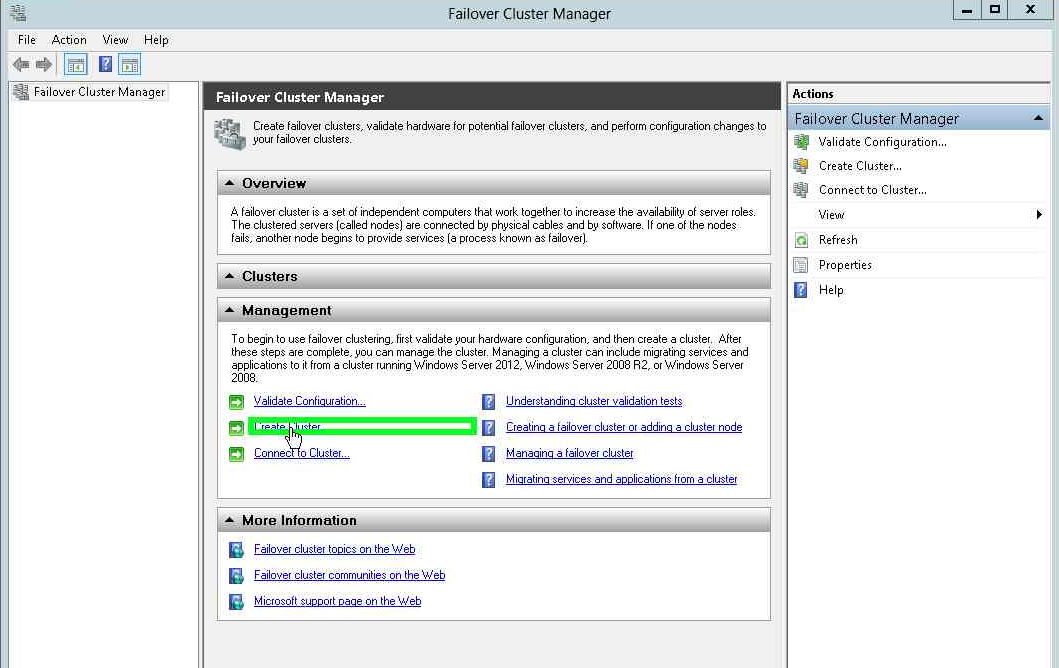Click help icon beside Creating a failover cluster
This screenshot has width=1059, height=668.
488,428
